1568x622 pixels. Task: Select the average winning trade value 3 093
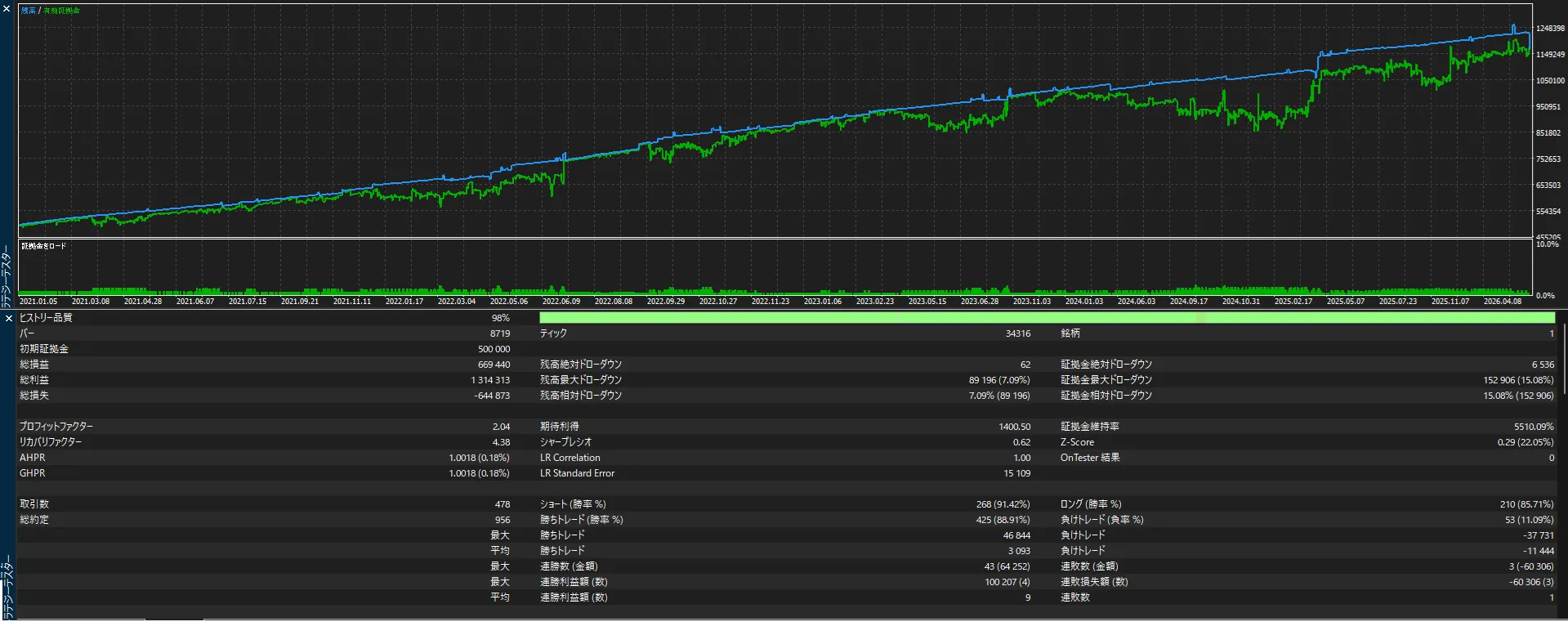click(1020, 551)
